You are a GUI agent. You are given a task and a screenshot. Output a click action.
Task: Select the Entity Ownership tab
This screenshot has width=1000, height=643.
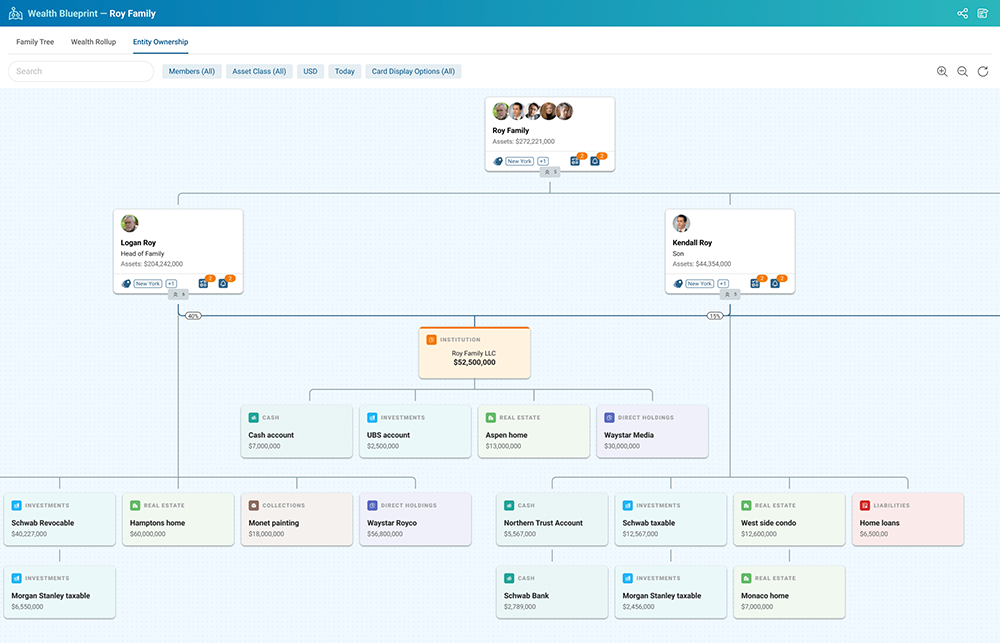pyautogui.click(x=161, y=42)
